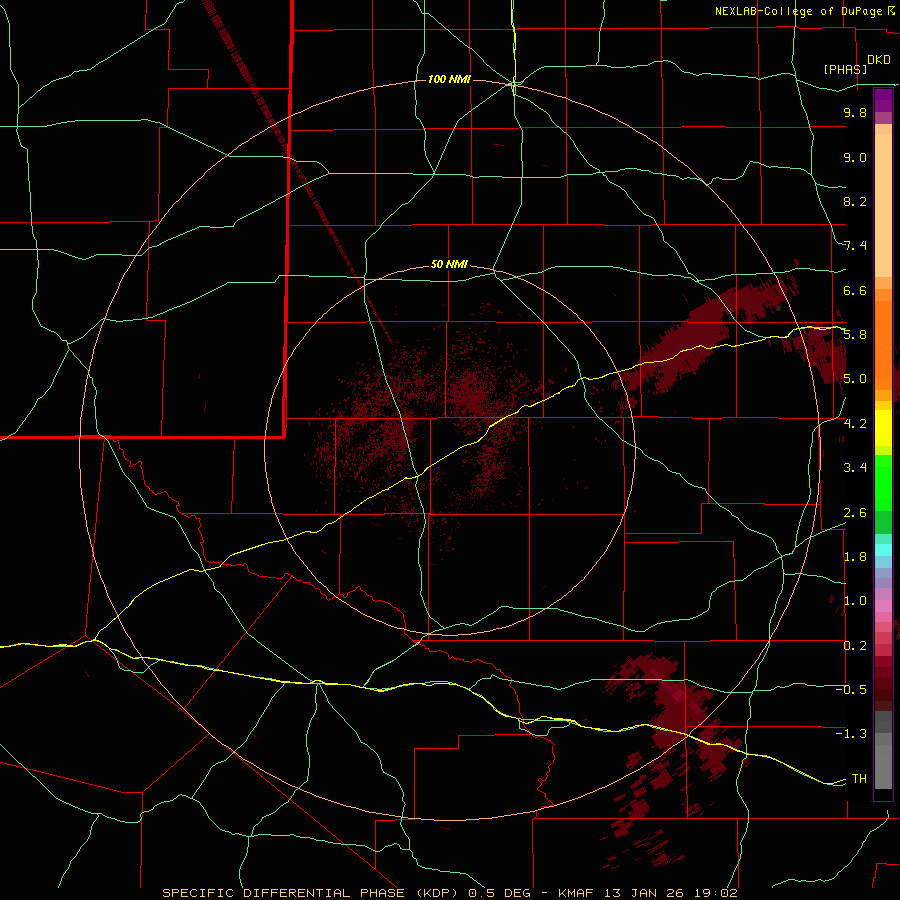This screenshot has width=900, height=900.
Task: Pick the 7.4 scale value
Action: (855, 246)
